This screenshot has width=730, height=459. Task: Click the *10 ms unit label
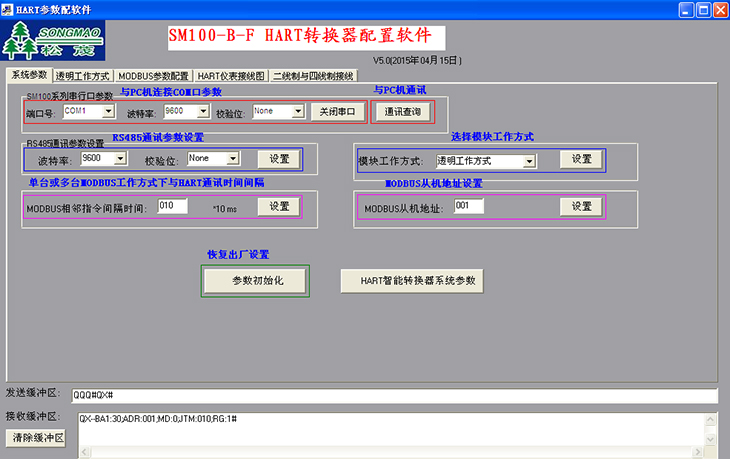[225, 209]
